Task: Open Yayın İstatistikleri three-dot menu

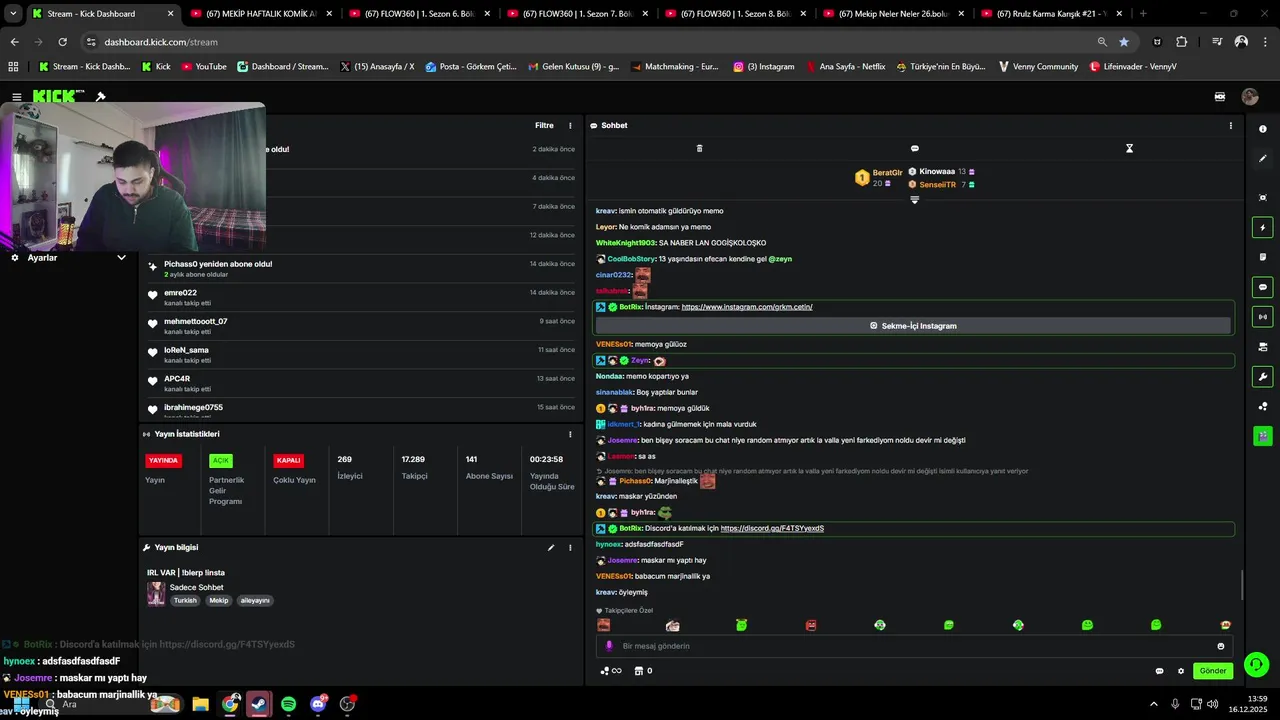Action: 570,434
